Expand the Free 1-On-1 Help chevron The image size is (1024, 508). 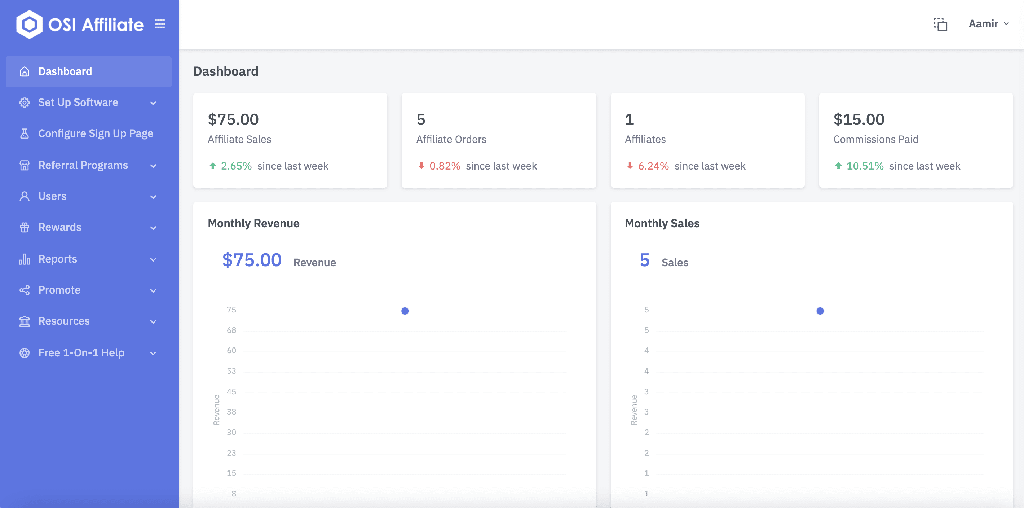[153, 353]
